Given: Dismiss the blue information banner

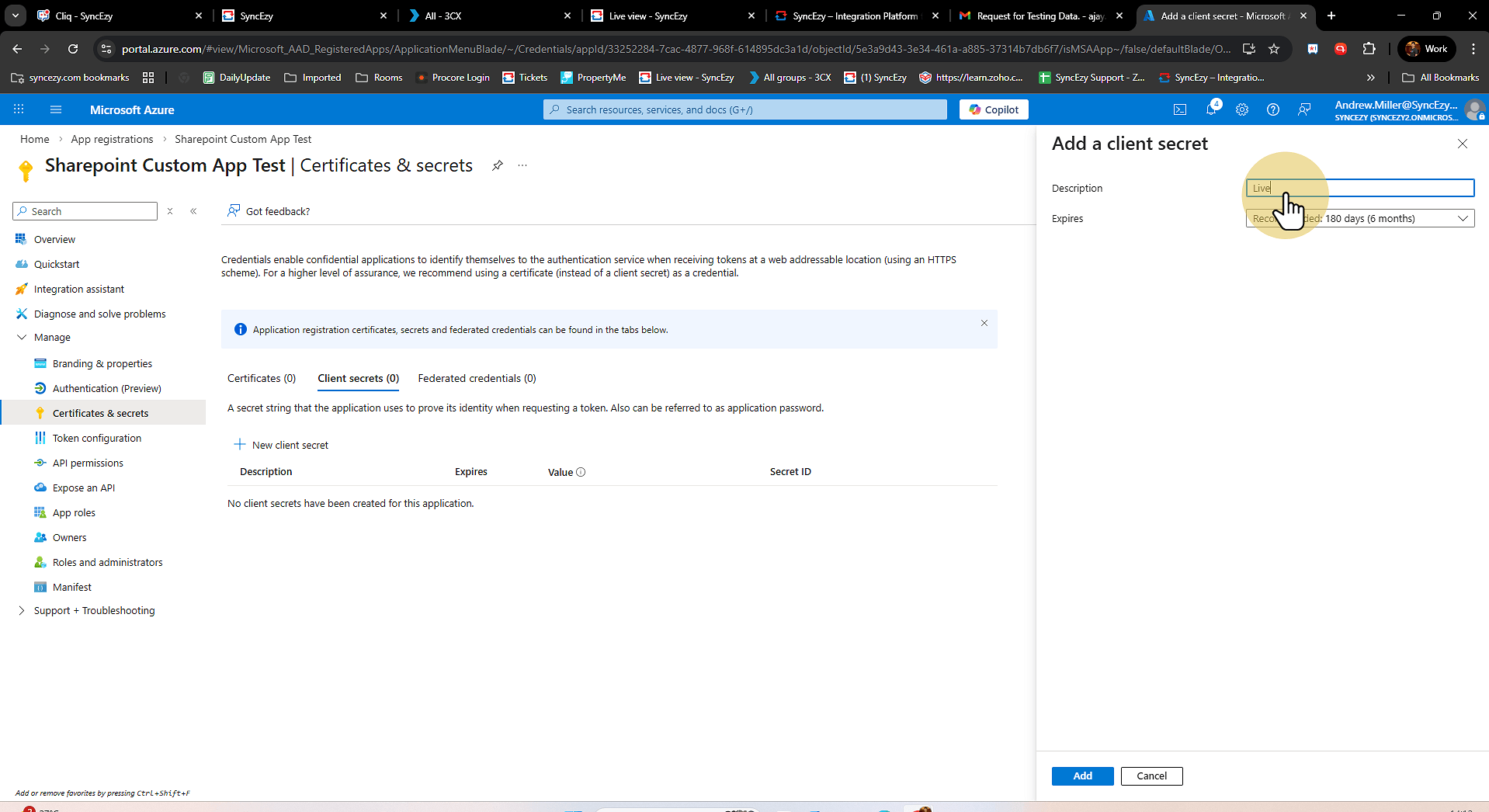Looking at the screenshot, I should pyautogui.click(x=984, y=323).
